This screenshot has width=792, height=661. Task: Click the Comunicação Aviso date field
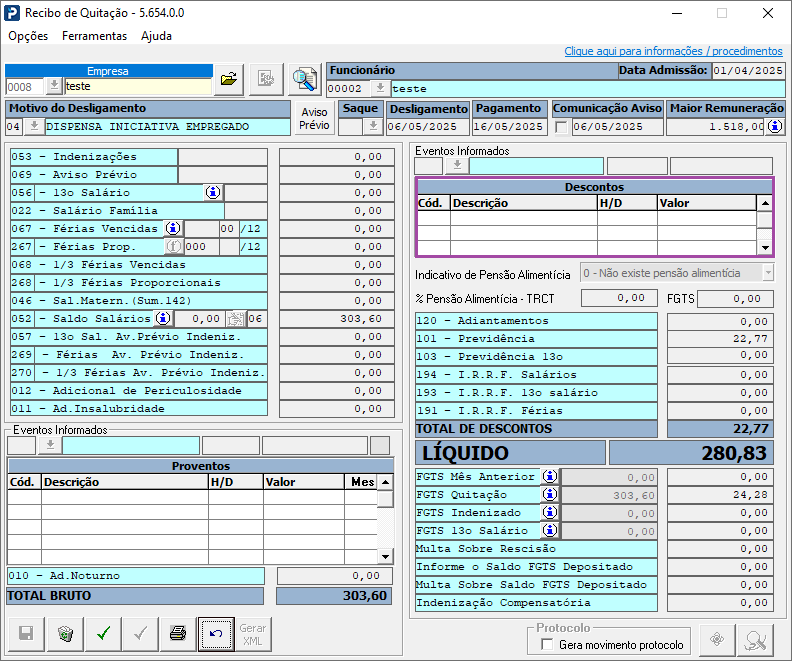(x=617, y=127)
